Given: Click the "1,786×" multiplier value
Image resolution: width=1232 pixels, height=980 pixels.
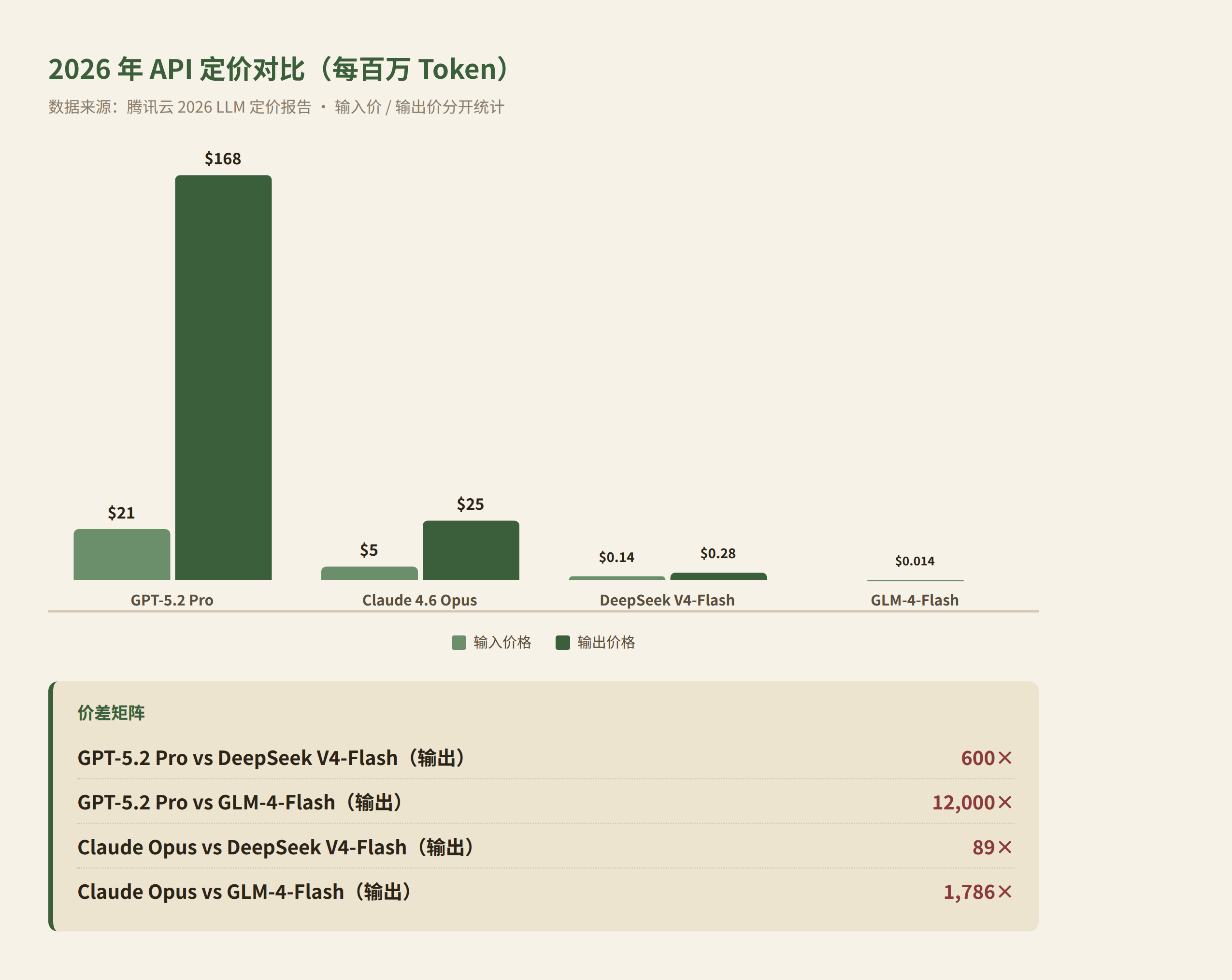Looking at the screenshot, I should point(978,892).
